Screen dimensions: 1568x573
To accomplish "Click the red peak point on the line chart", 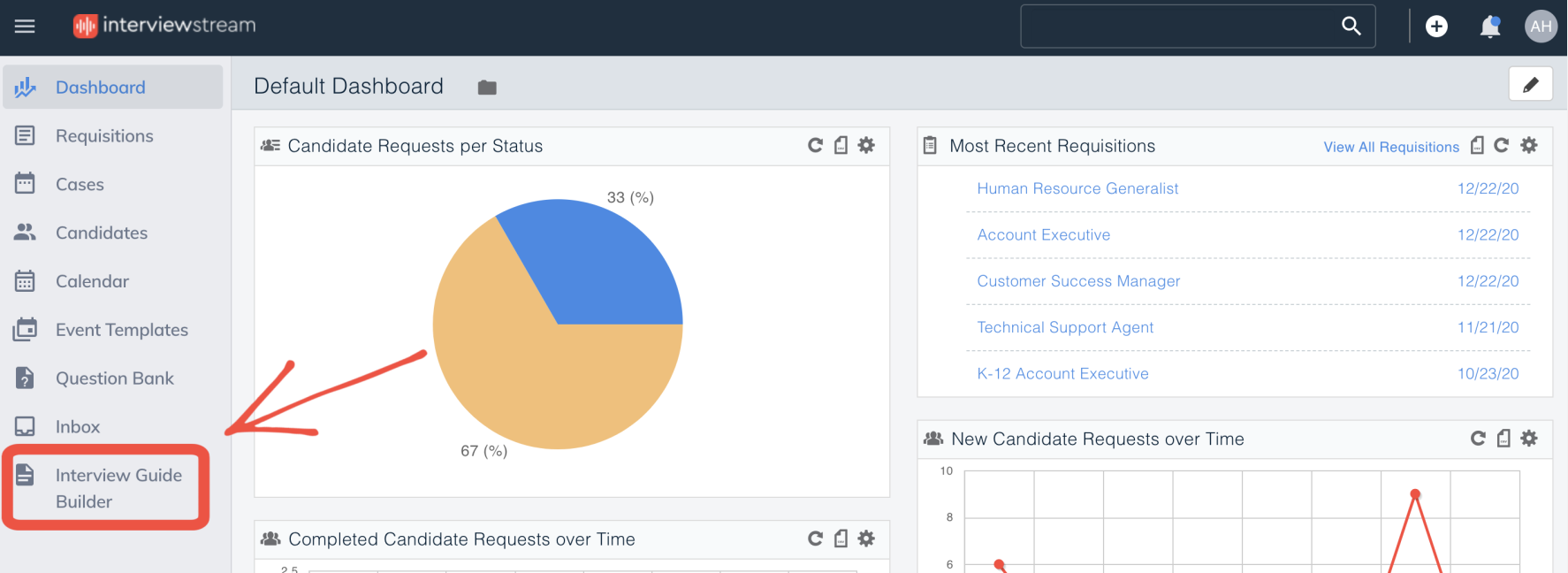I will point(1415,493).
